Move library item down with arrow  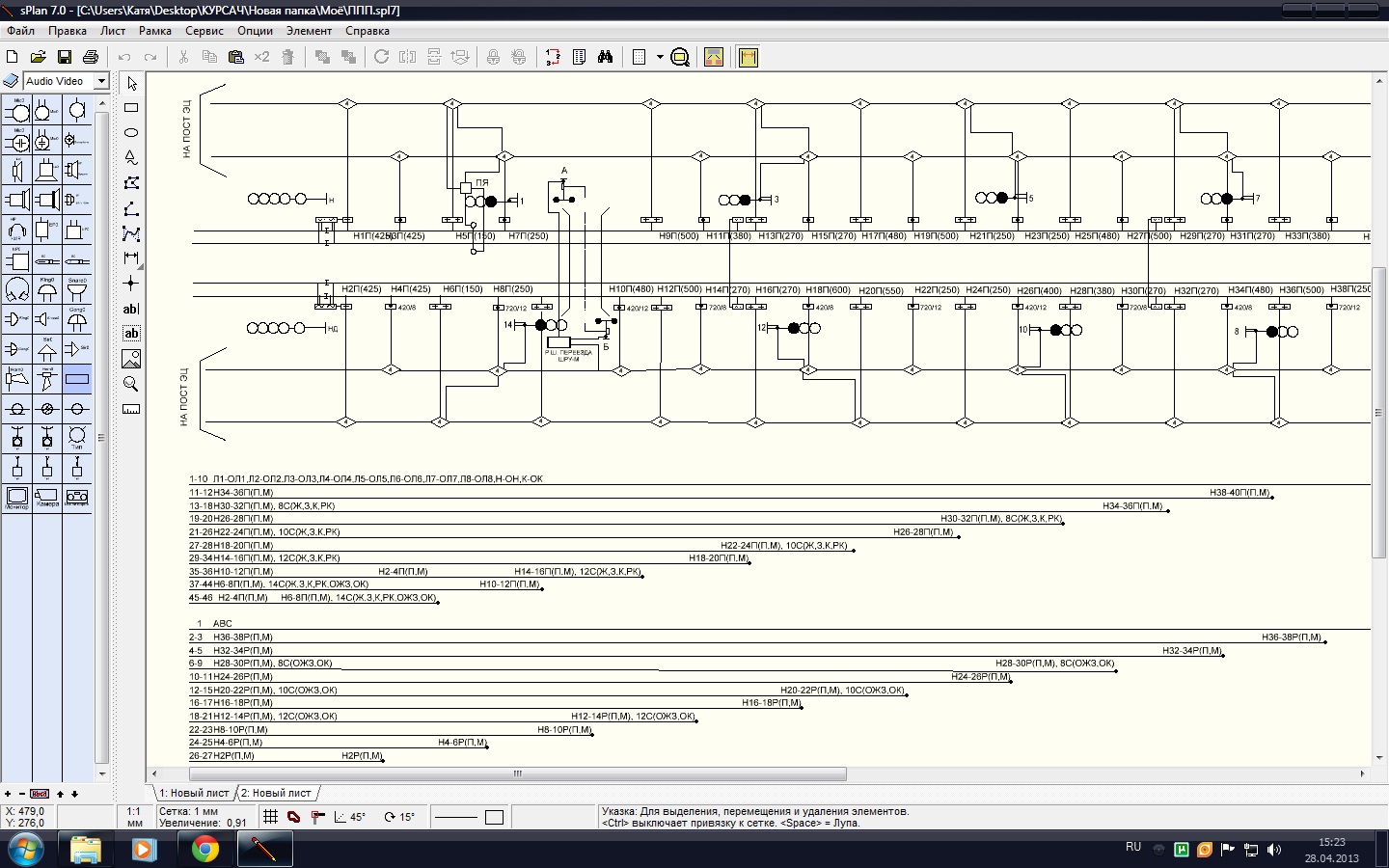coord(74,794)
